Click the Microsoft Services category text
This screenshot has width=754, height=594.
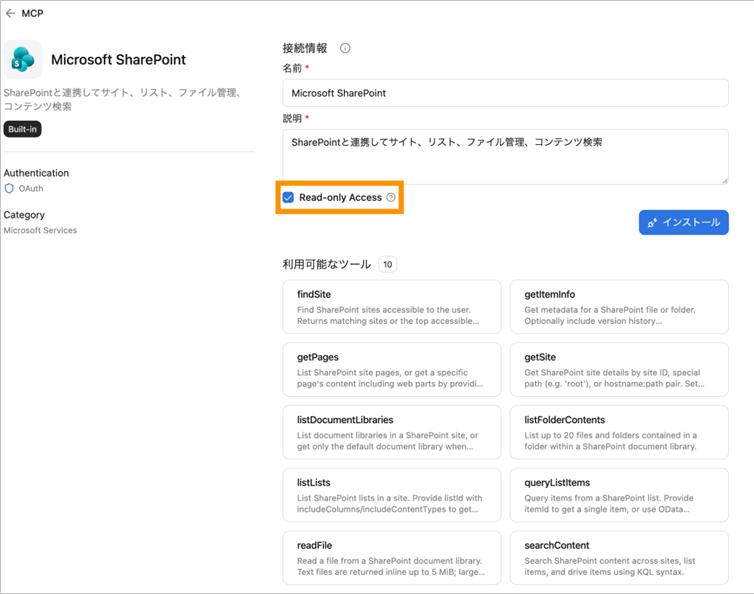pos(40,230)
